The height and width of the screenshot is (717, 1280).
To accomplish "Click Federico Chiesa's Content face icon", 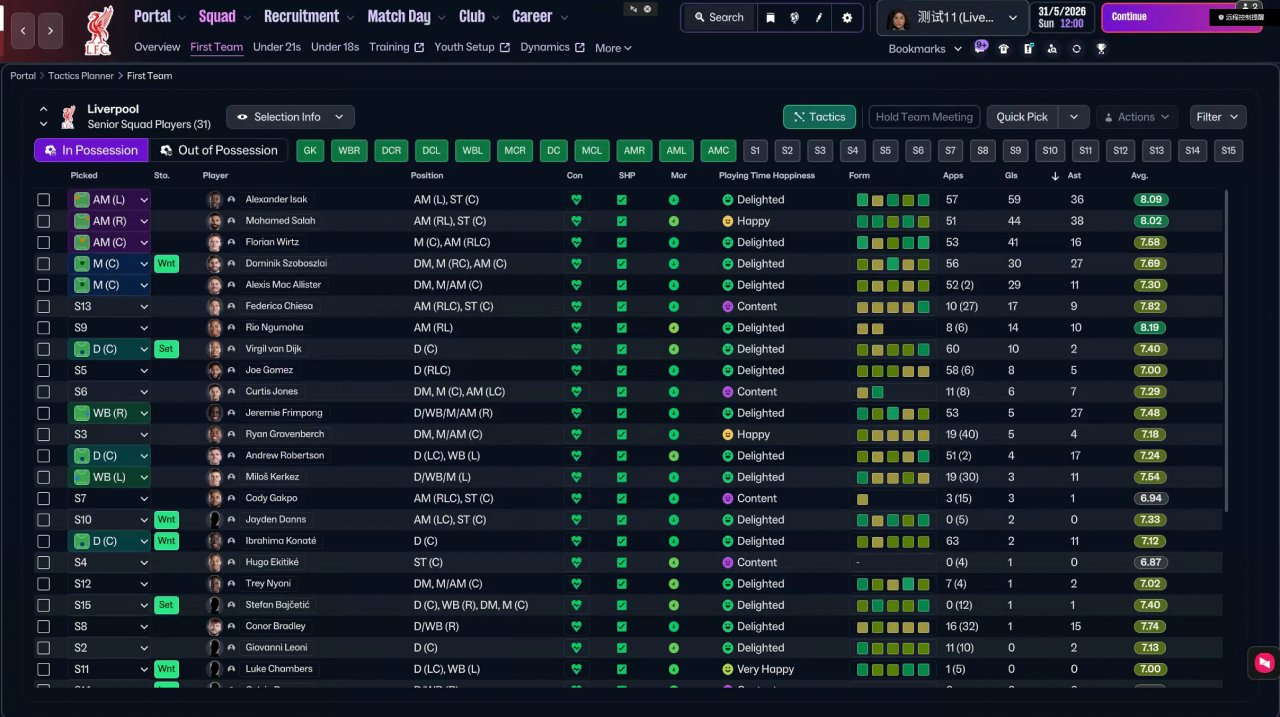I will (728, 306).
